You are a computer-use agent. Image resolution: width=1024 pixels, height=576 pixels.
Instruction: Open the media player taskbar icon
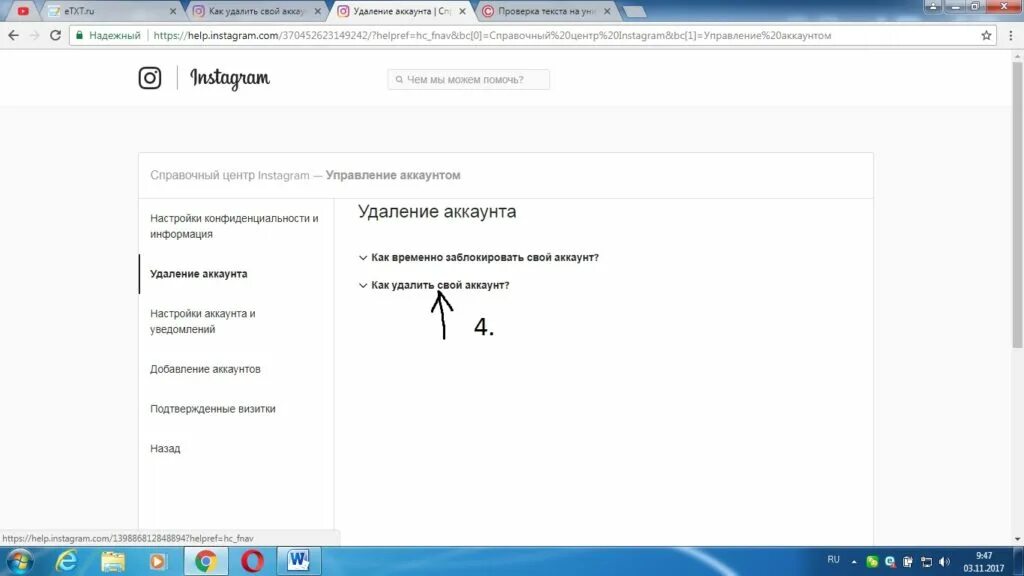(x=157, y=561)
